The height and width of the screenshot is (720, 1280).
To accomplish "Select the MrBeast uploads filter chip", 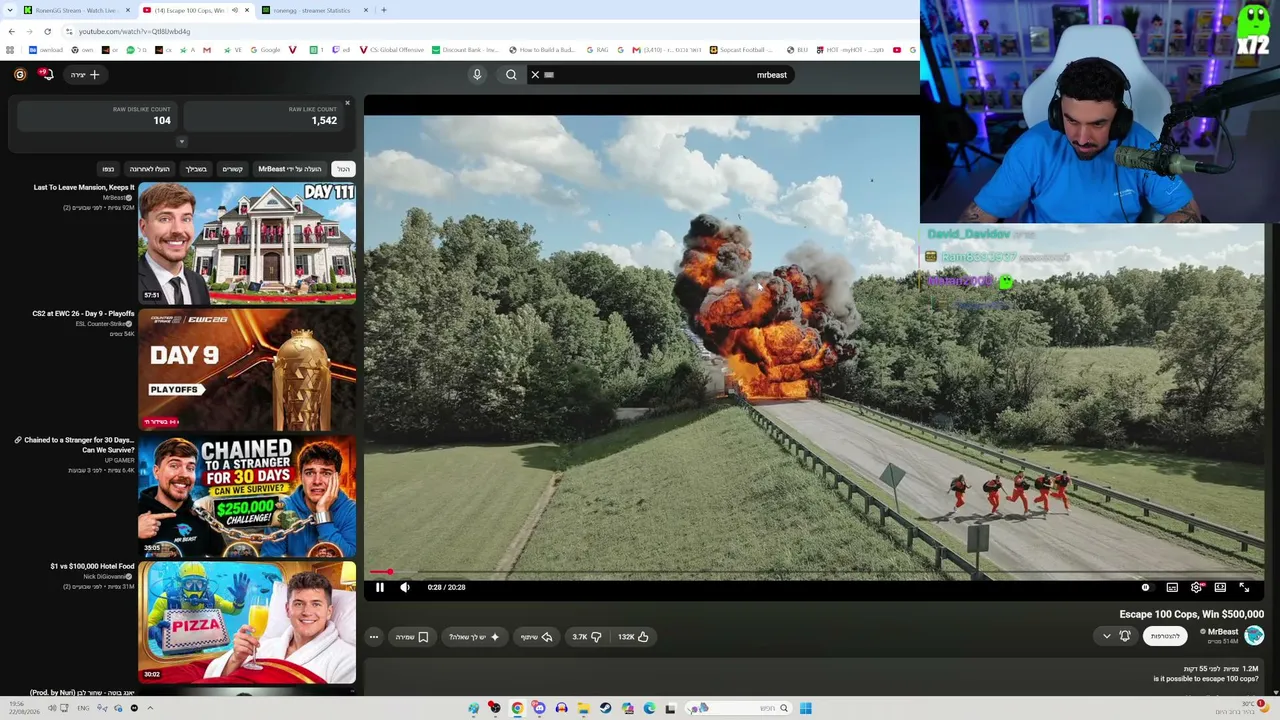I will tap(290, 169).
